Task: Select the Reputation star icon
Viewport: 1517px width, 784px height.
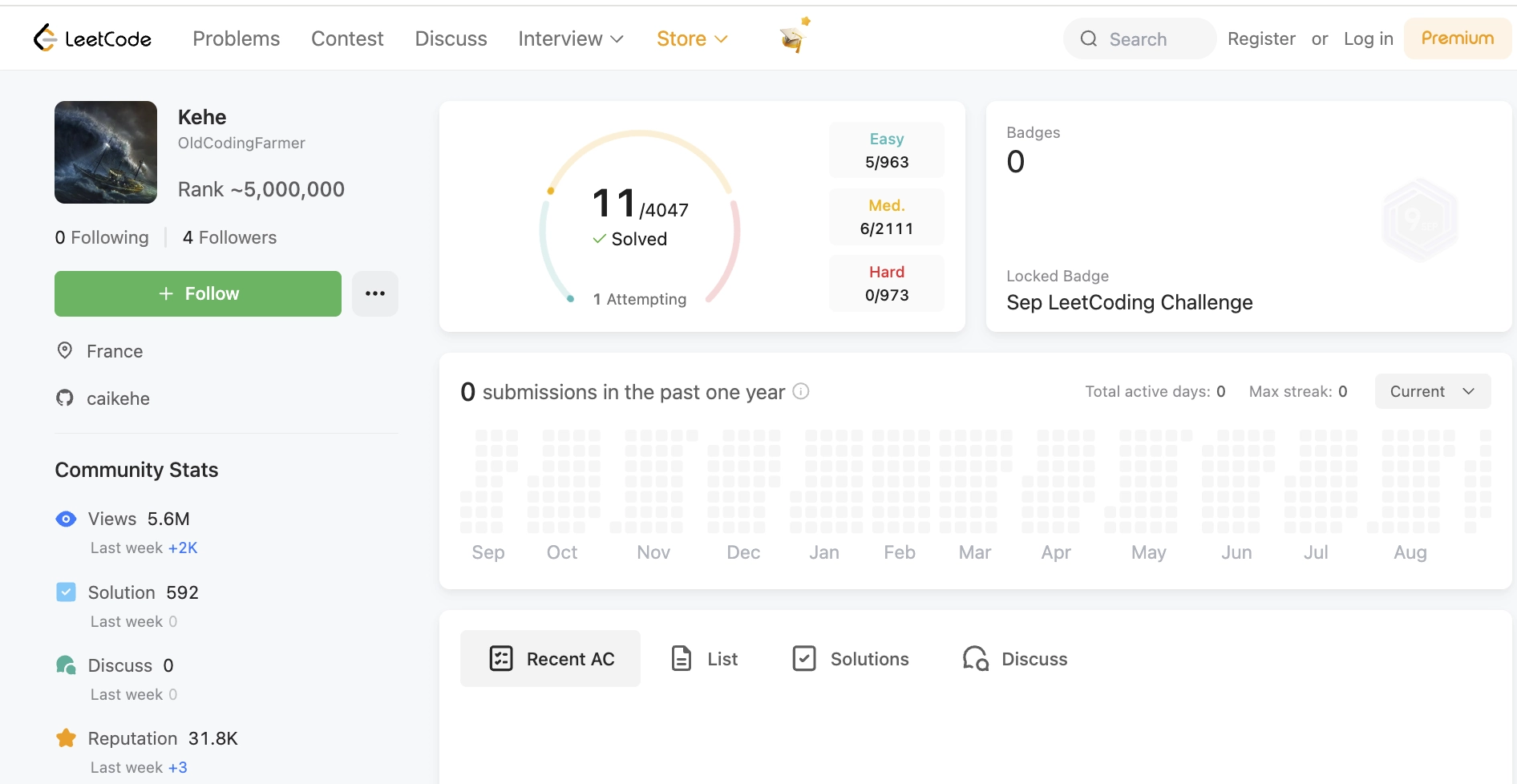Action: [x=66, y=738]
